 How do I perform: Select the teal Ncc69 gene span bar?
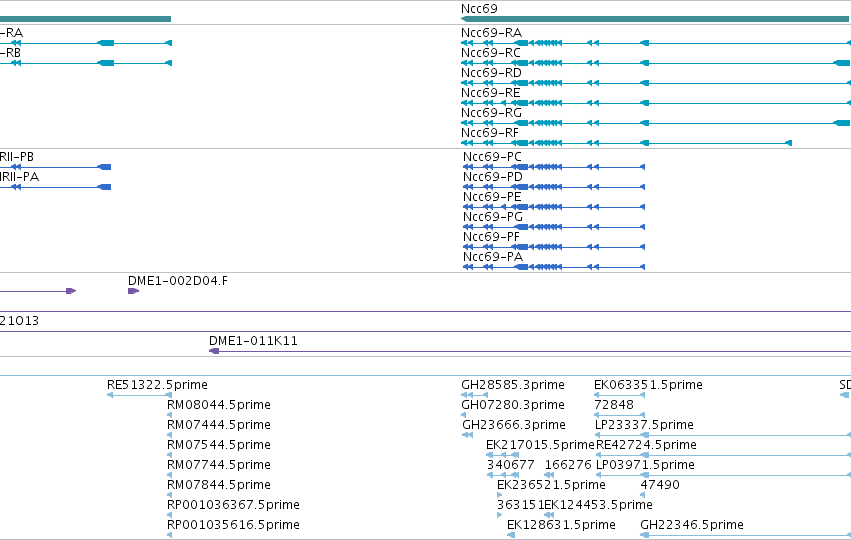pyautogui.click(x=655, y=19)
